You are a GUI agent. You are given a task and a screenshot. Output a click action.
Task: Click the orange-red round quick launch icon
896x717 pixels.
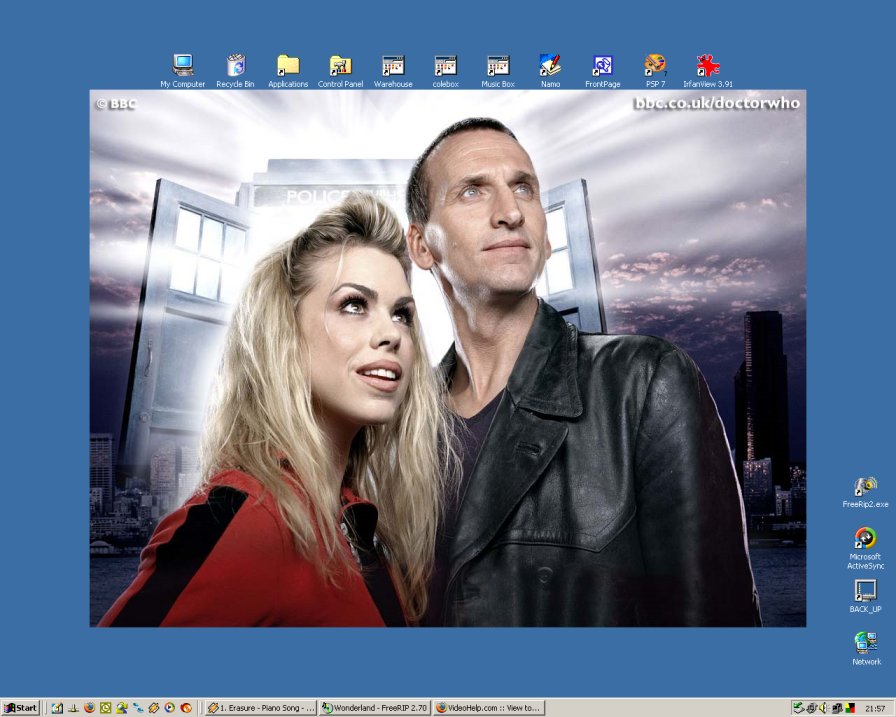(x=186, y=708)
